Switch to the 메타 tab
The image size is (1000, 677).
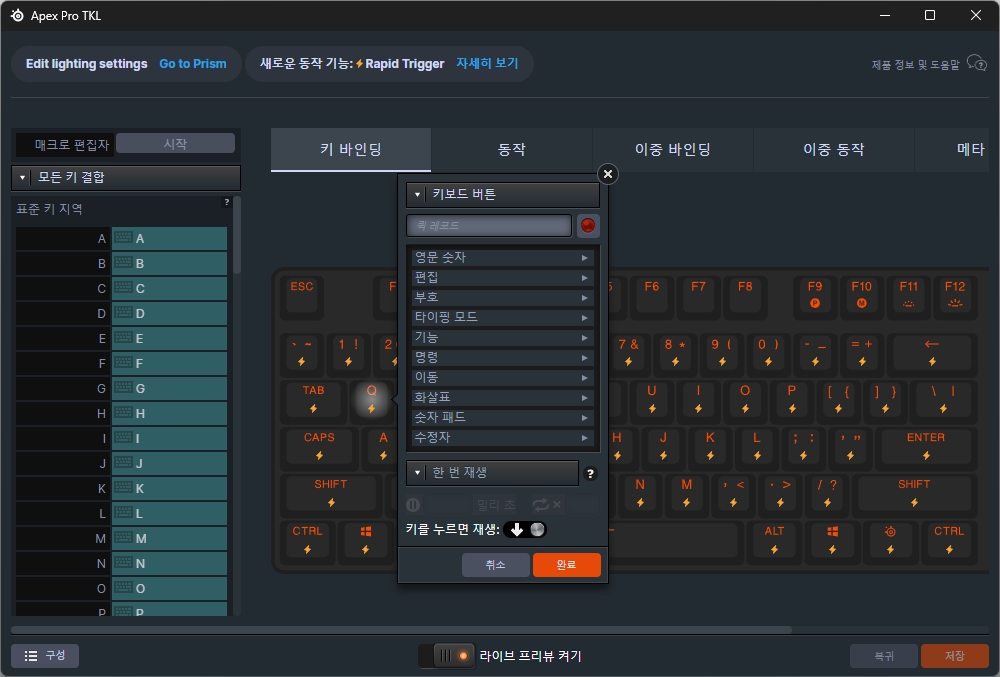(952, 149)
